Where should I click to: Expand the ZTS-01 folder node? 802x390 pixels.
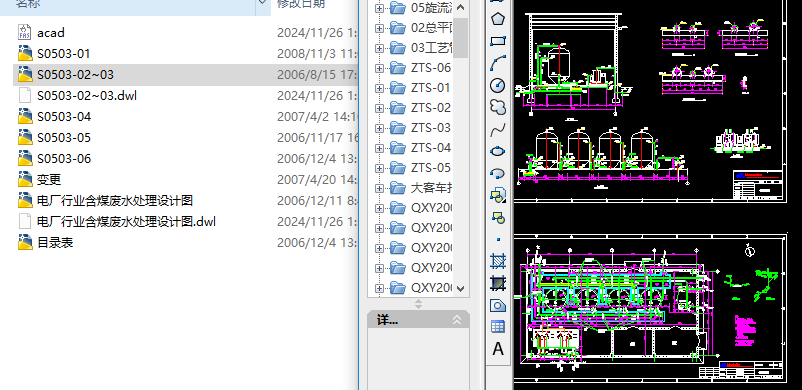[x=379, y=88]
